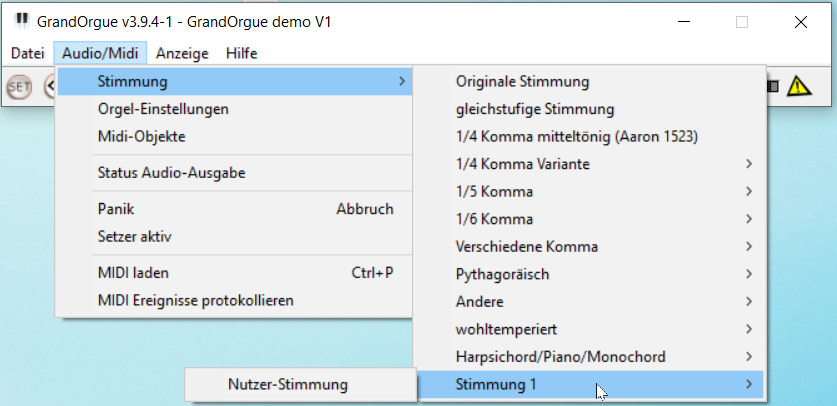Show Status Audio-Ausgabe
Viewport: 837px width, 406px height.
tap(171, 172)
